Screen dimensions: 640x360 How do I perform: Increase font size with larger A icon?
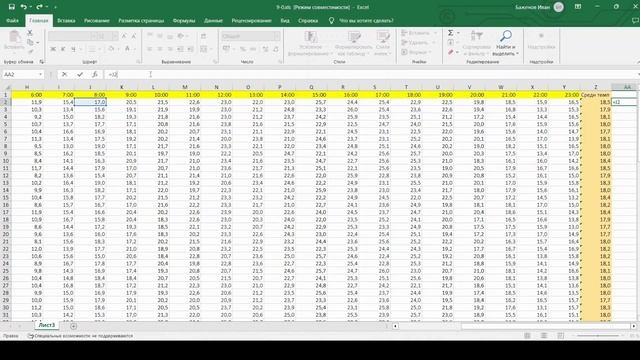(124, 36)
